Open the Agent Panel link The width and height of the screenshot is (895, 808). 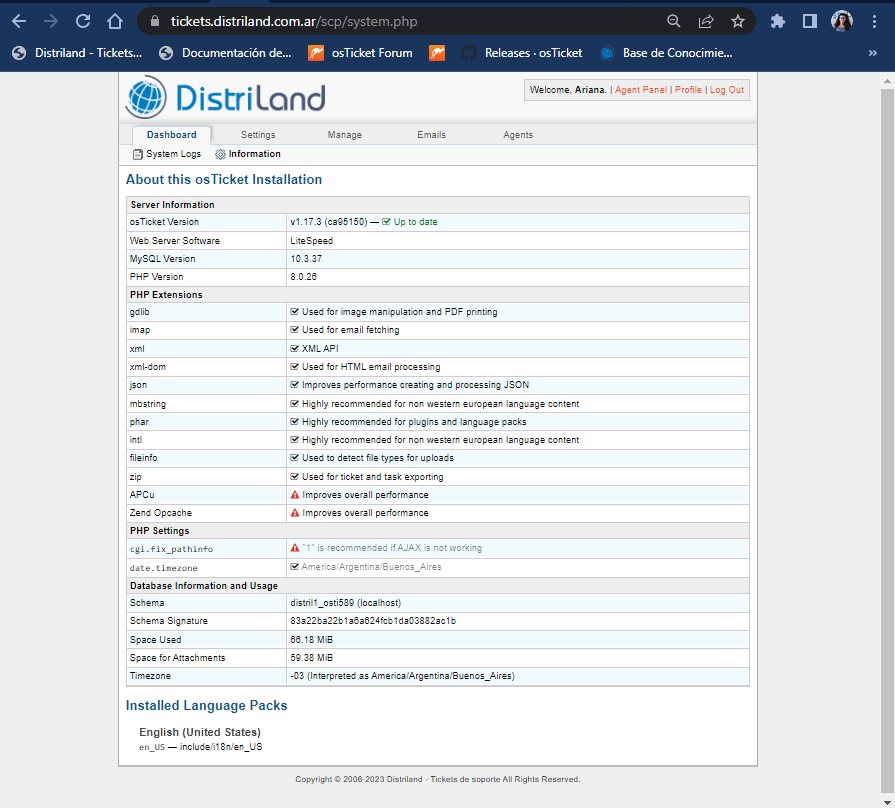coord(640,90)
